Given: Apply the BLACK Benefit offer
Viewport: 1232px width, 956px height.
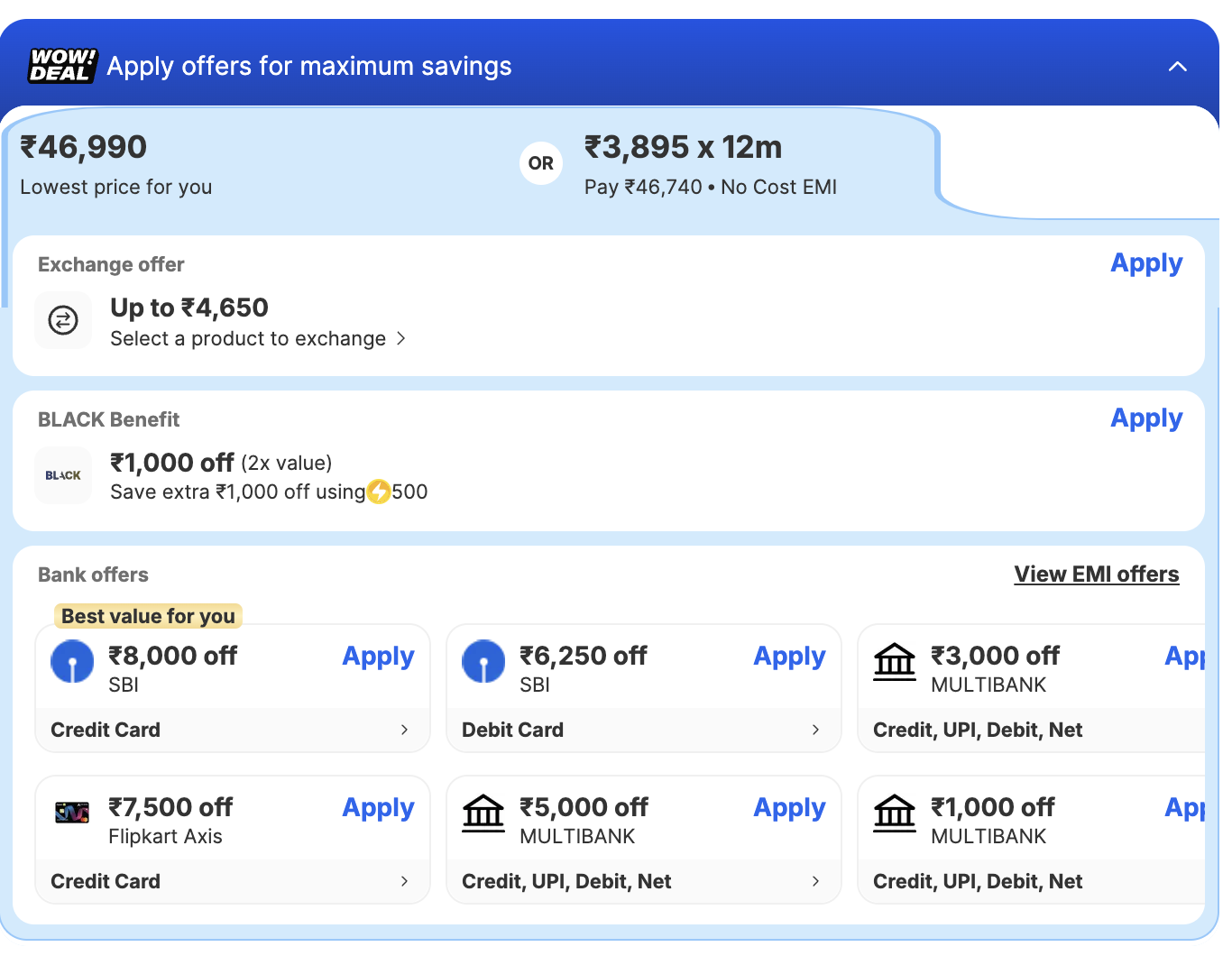Looking at the screenshot, I should pos(1145,418).
